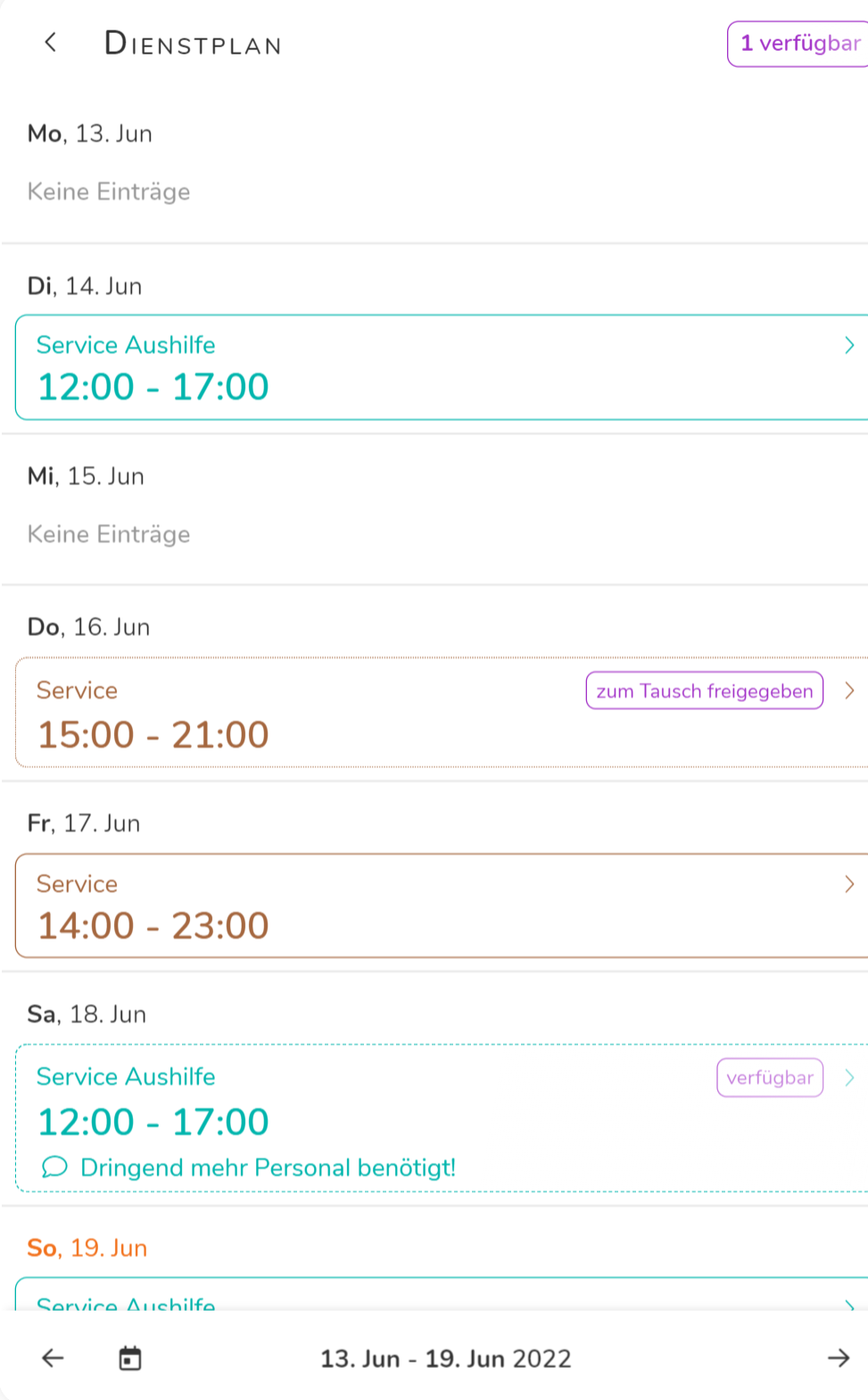Expand Saturday Service Aushilfe shift chevron

pyautogui.click(x=849, y=1078)
